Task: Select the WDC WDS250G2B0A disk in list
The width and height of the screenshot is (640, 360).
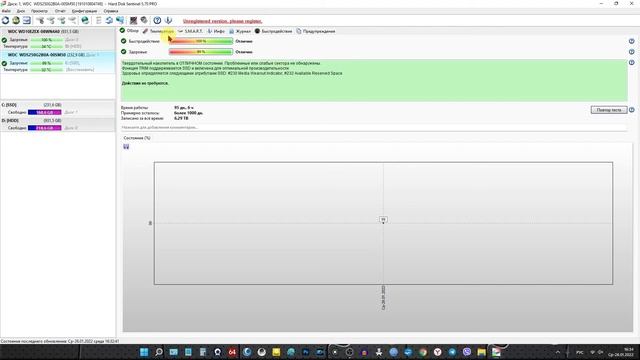Action: [x=58, y=62]
